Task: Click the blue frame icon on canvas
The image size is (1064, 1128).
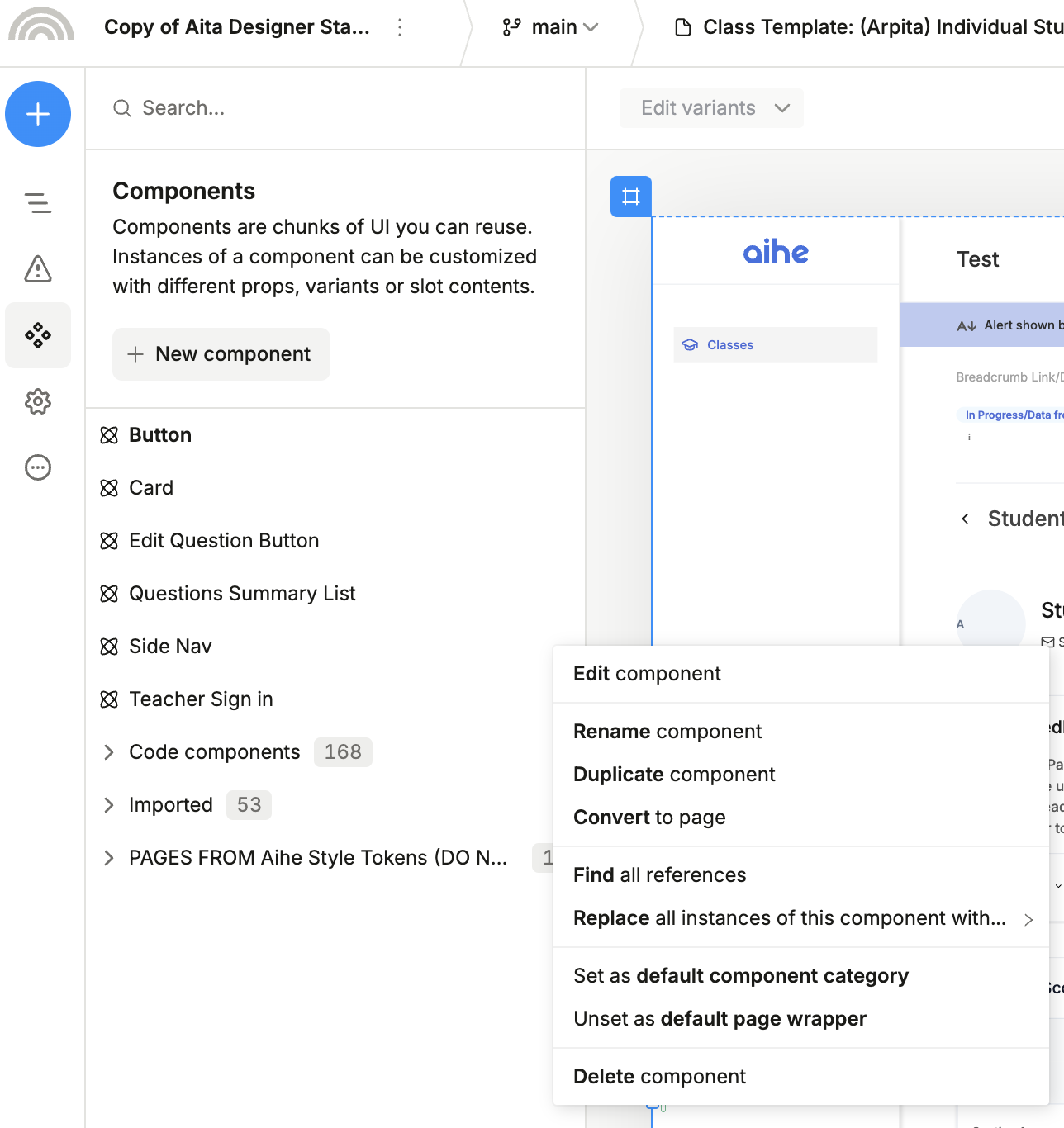Action: [631, 197]
